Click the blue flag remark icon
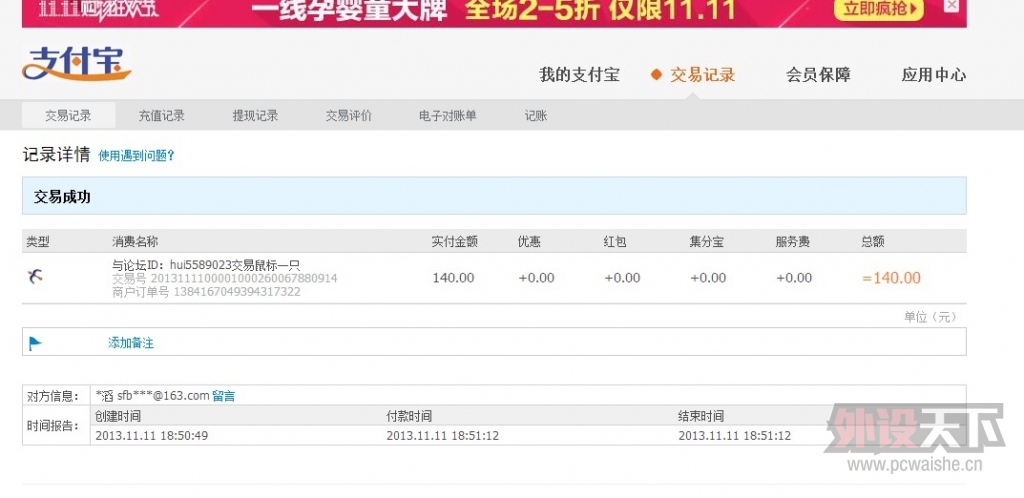 pos(35,343)
